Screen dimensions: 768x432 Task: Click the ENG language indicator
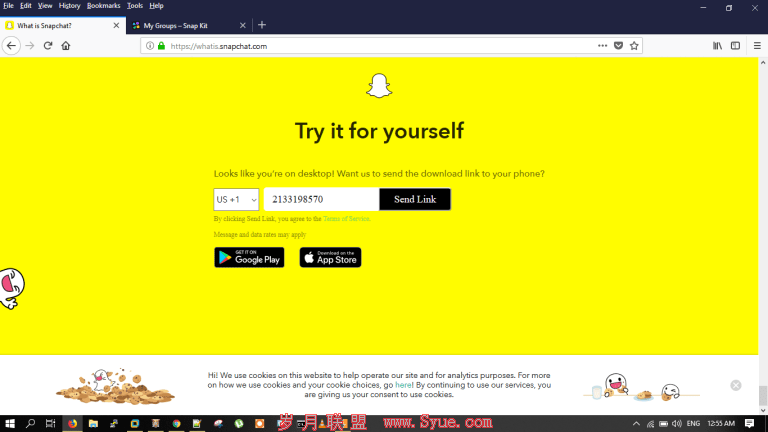coord(693,424)
